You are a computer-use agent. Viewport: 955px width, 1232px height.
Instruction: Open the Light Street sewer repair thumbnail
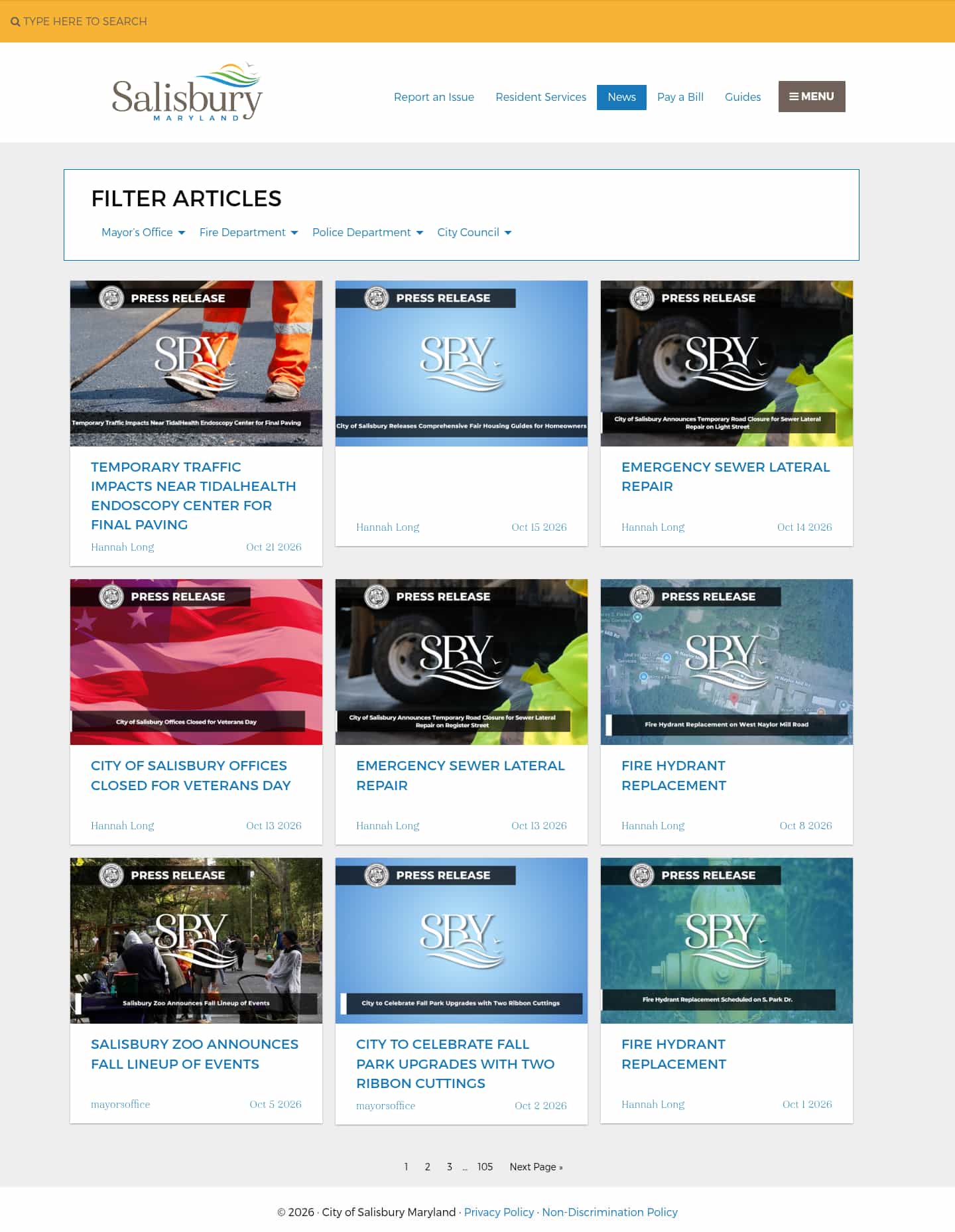pyautogui.click(x=727, y=363)
